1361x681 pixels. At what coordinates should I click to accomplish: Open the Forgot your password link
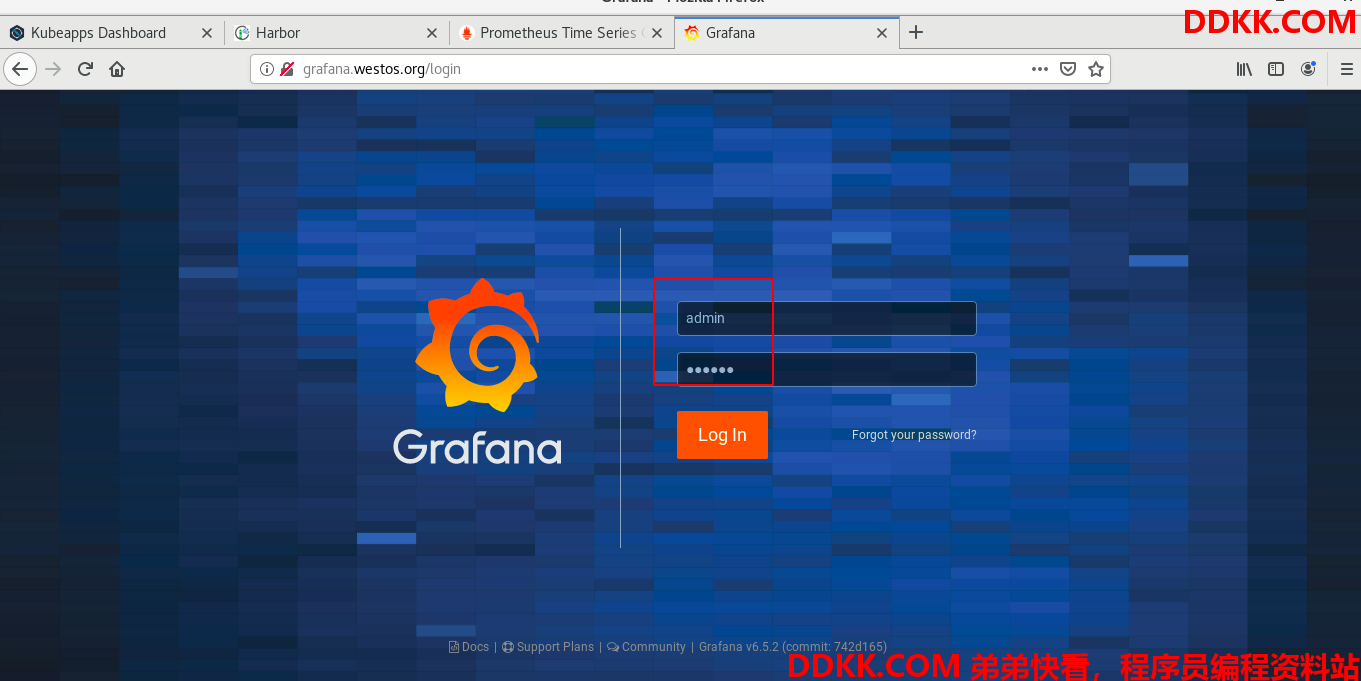coord(914,435)
